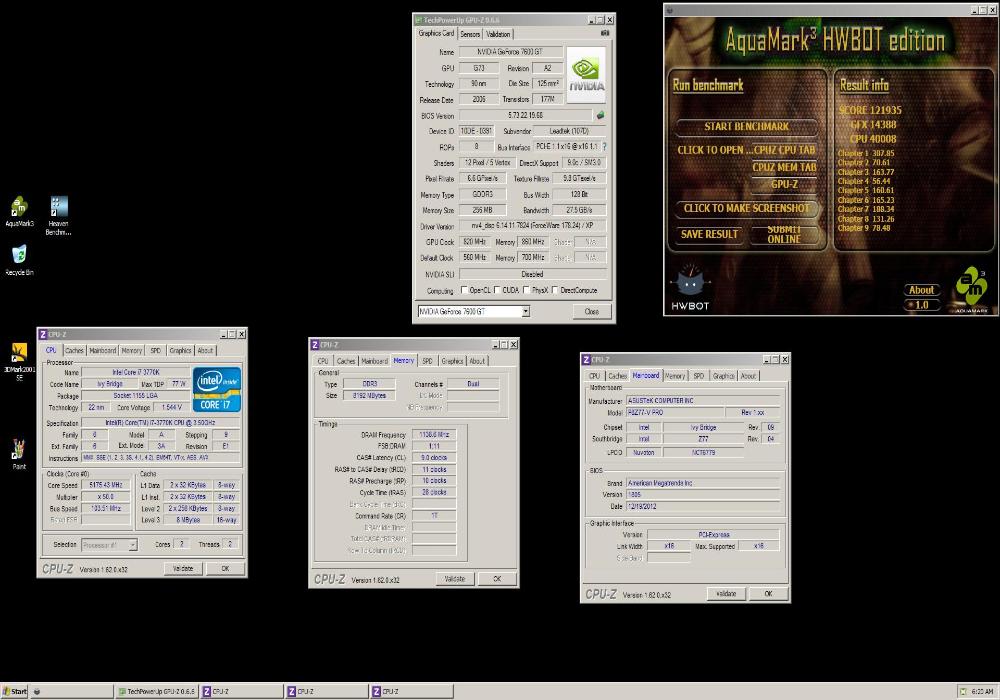Enable the OpenCL checkbox in GPU-Z
Screen dimensions: 1000x700
coord(464,290)
